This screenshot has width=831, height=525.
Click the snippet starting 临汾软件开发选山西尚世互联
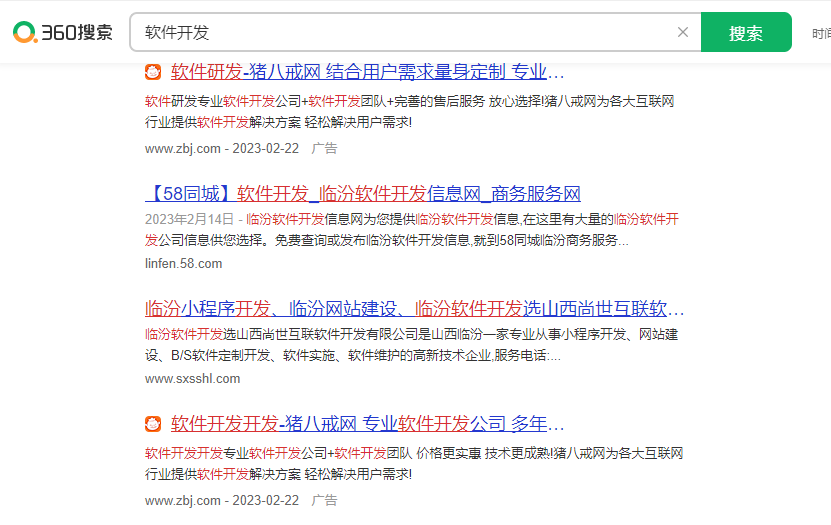(x=412, y=345)
